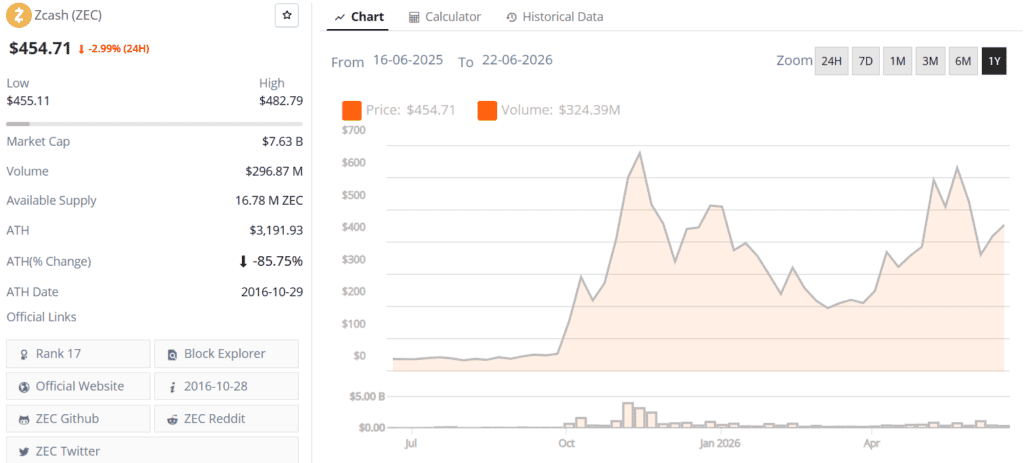This screenshot has width=1024, height=463.
Task: Click the ZEC Reddit alien icon
Action: (172, 419)
